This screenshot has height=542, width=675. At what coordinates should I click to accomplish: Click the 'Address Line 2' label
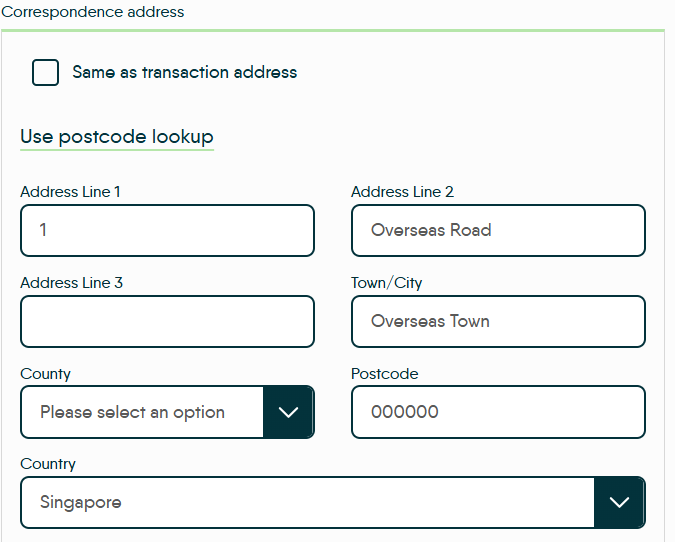(x=402, y=192)
